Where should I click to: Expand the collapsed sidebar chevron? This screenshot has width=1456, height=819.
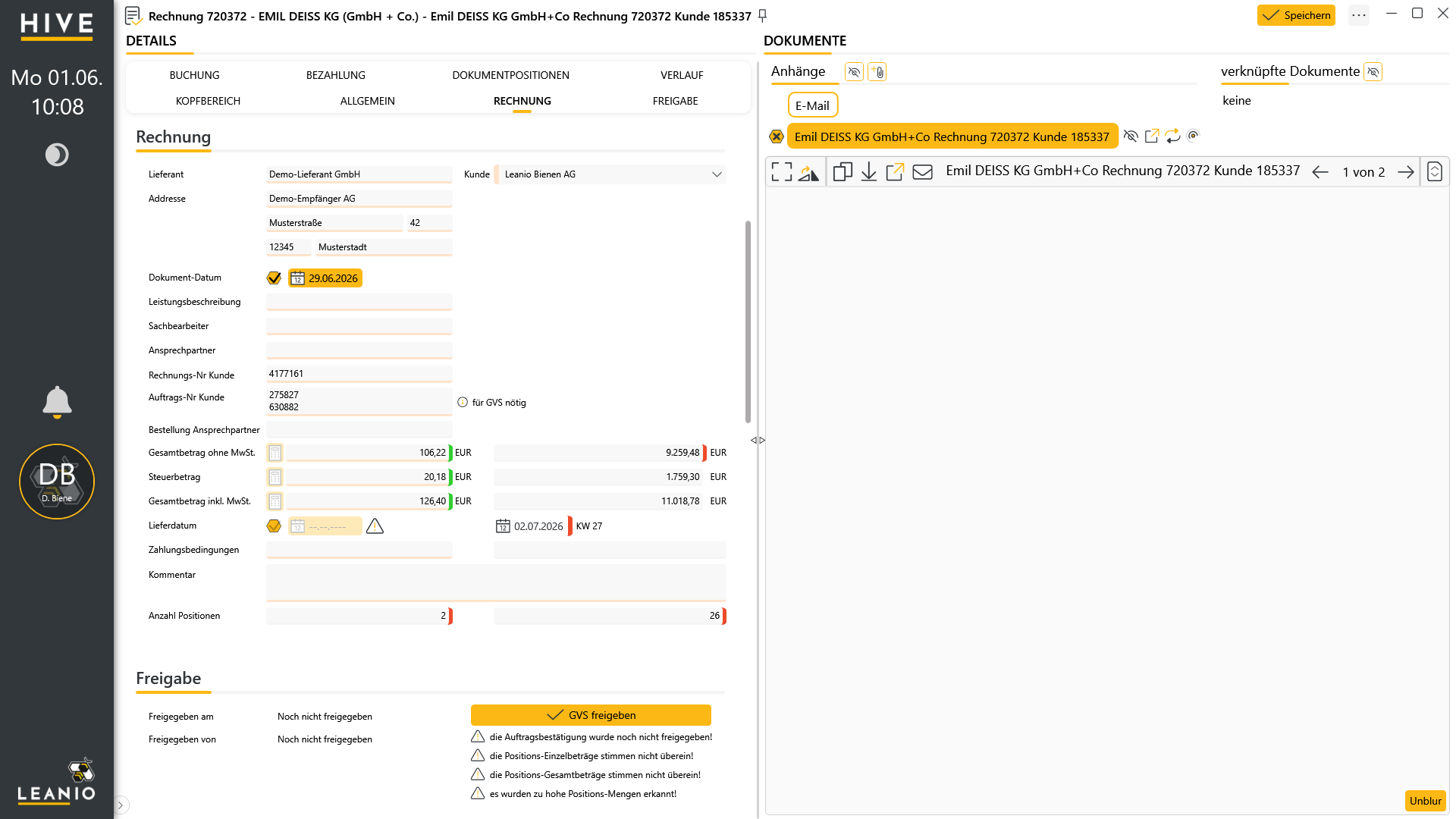(121, 805)
